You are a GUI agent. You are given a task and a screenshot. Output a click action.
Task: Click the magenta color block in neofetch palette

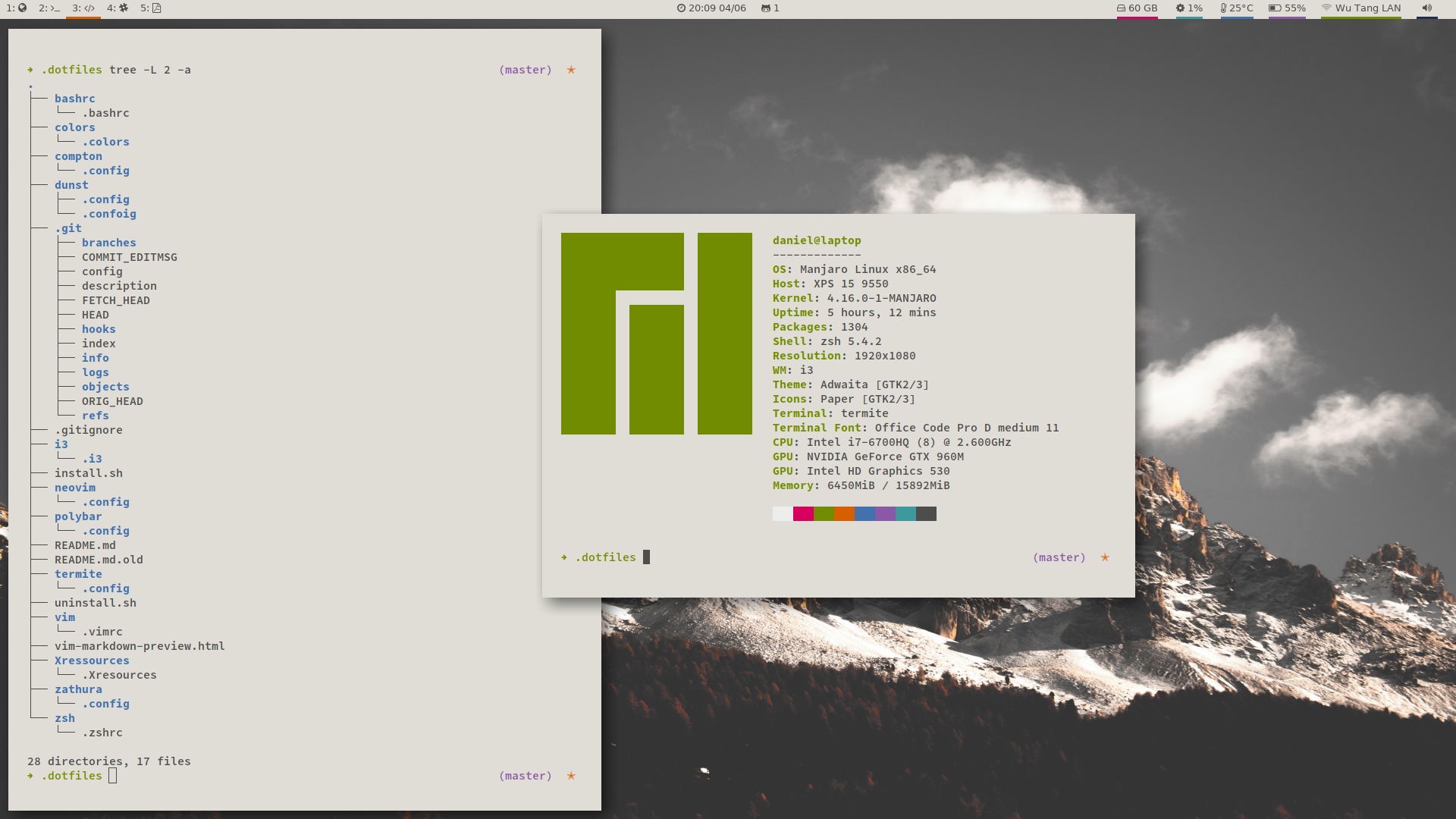point(803,514)
